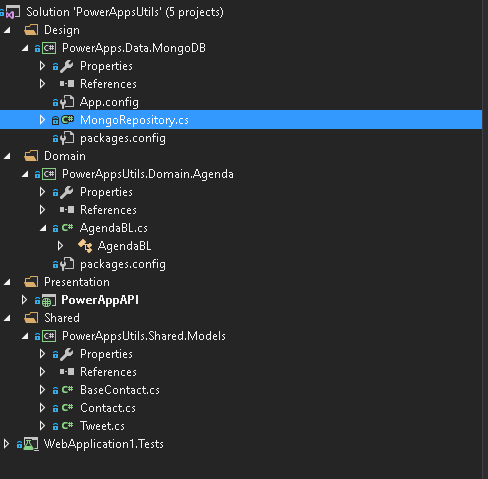Select packages.config under PowerAppsUtils.Domain.Agenda

pos(123,264)
